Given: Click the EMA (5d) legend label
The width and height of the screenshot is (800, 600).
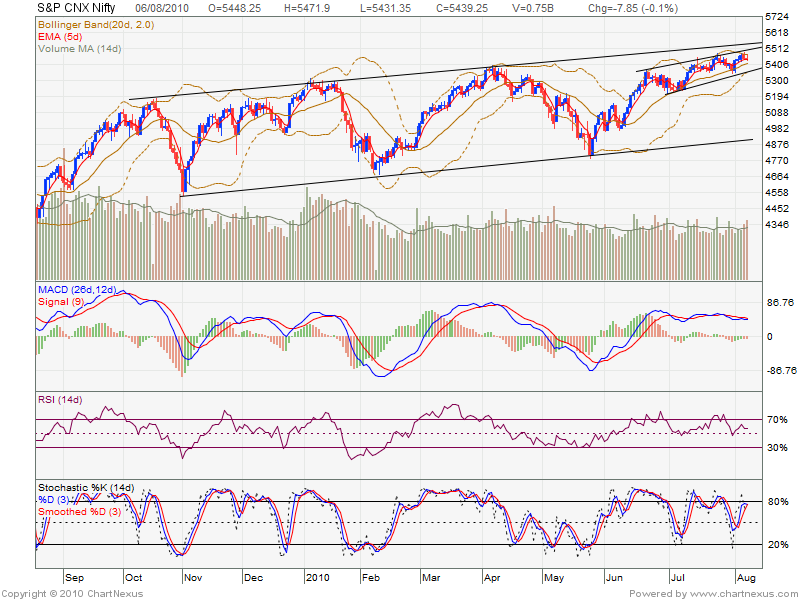Looking at the screenshot, I should coord(60,35).
